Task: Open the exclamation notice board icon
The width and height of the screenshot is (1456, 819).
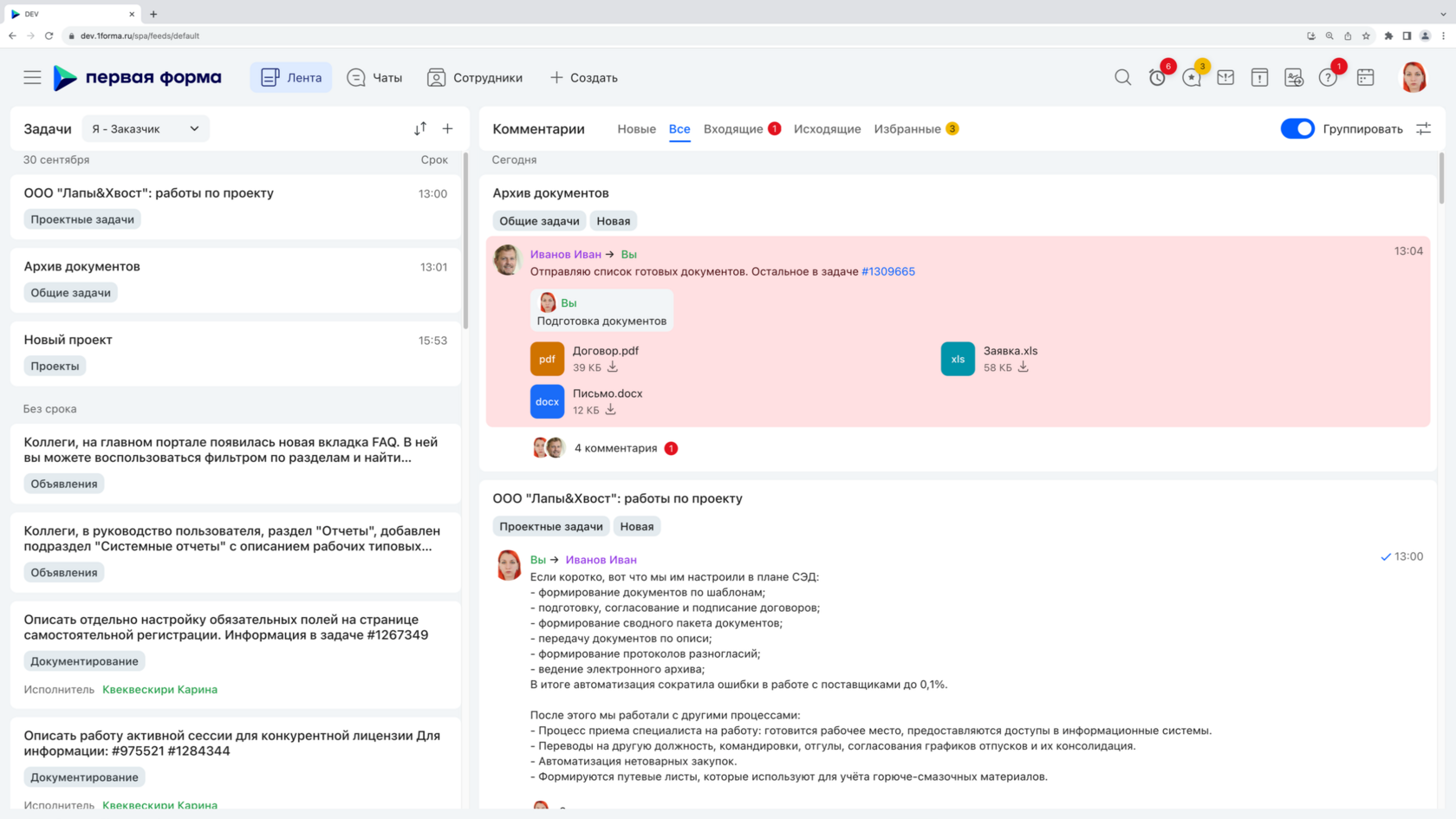Action: click(1259, 77)
